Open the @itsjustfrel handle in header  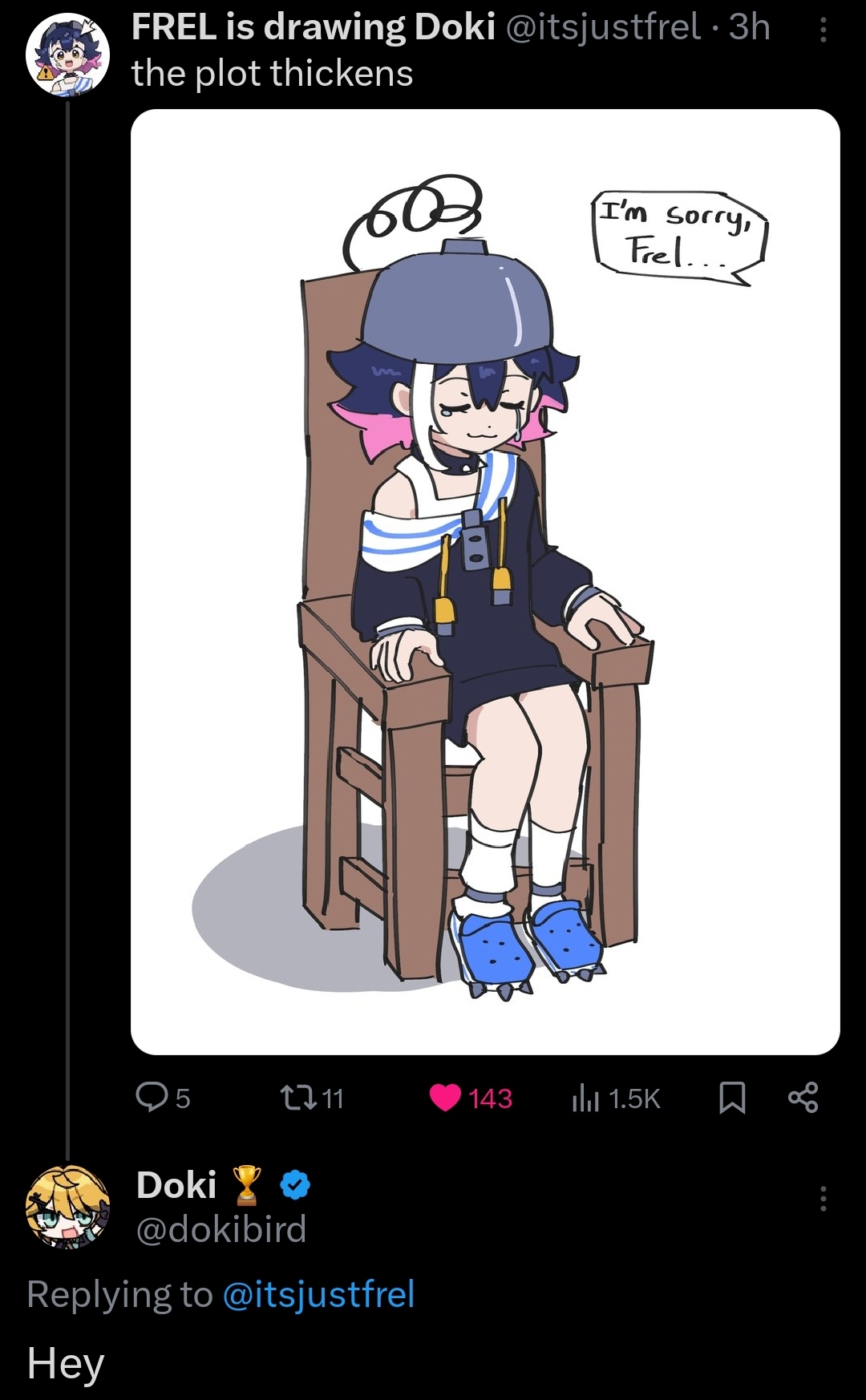tap(603, 27)
